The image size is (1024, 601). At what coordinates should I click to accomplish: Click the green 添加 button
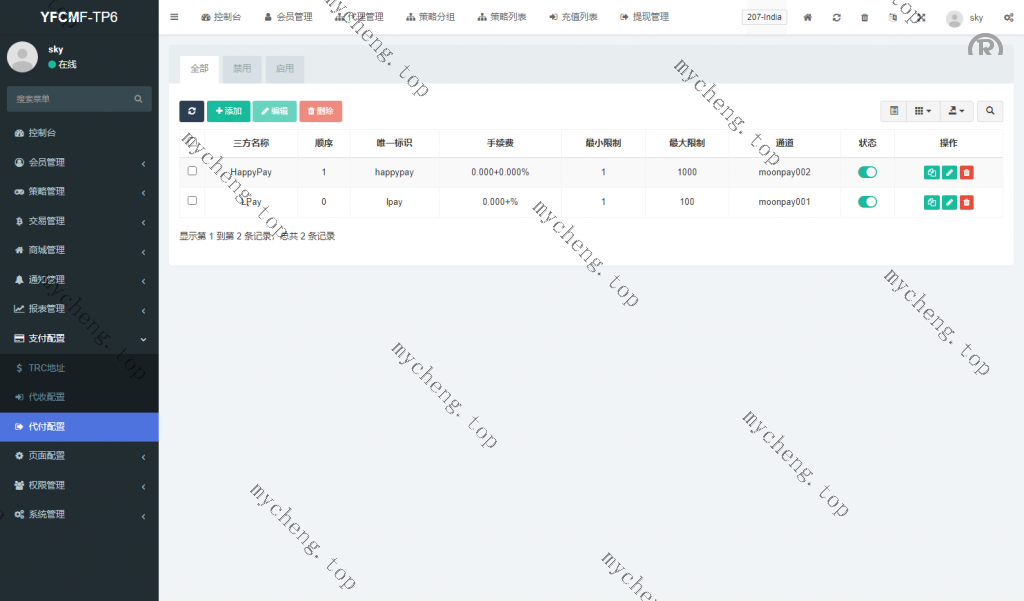(229, 111)
